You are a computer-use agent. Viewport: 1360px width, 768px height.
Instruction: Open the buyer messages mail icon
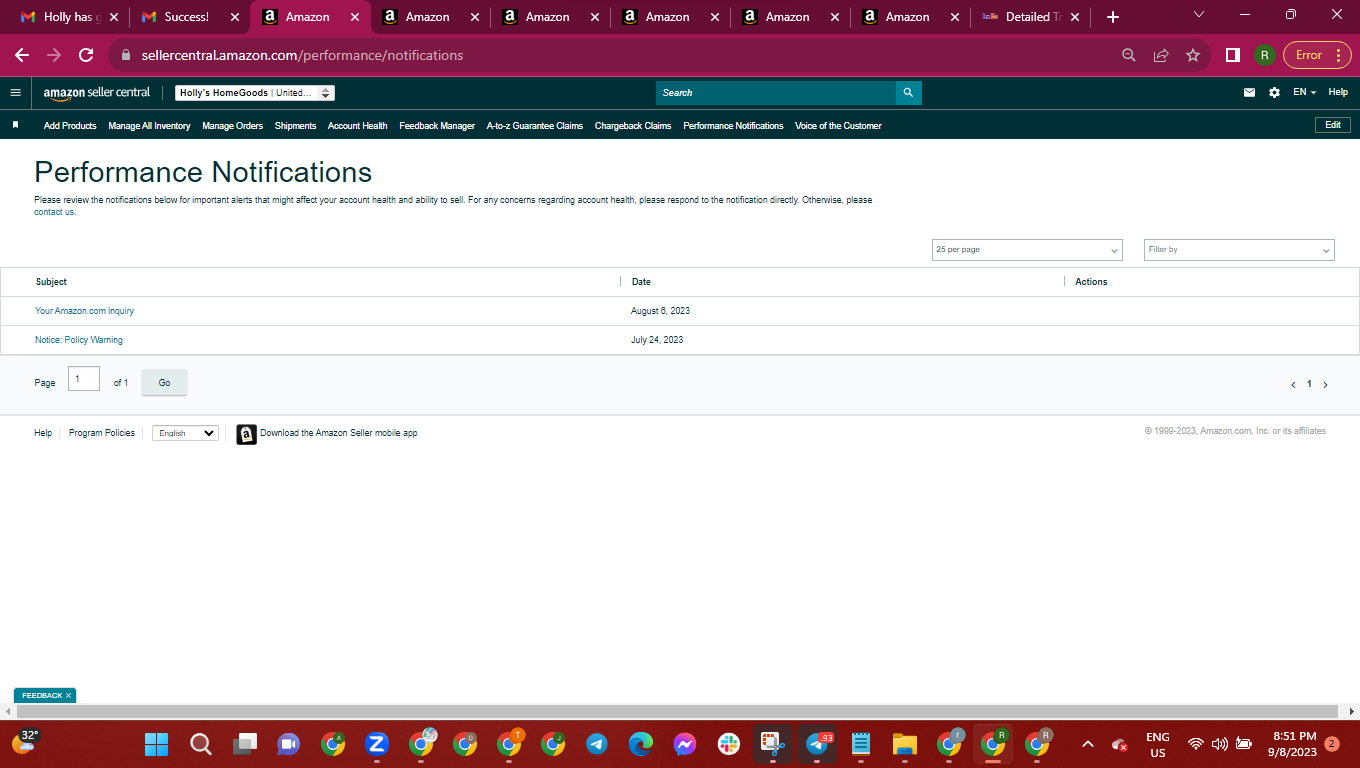click(x=1249, y=92)
